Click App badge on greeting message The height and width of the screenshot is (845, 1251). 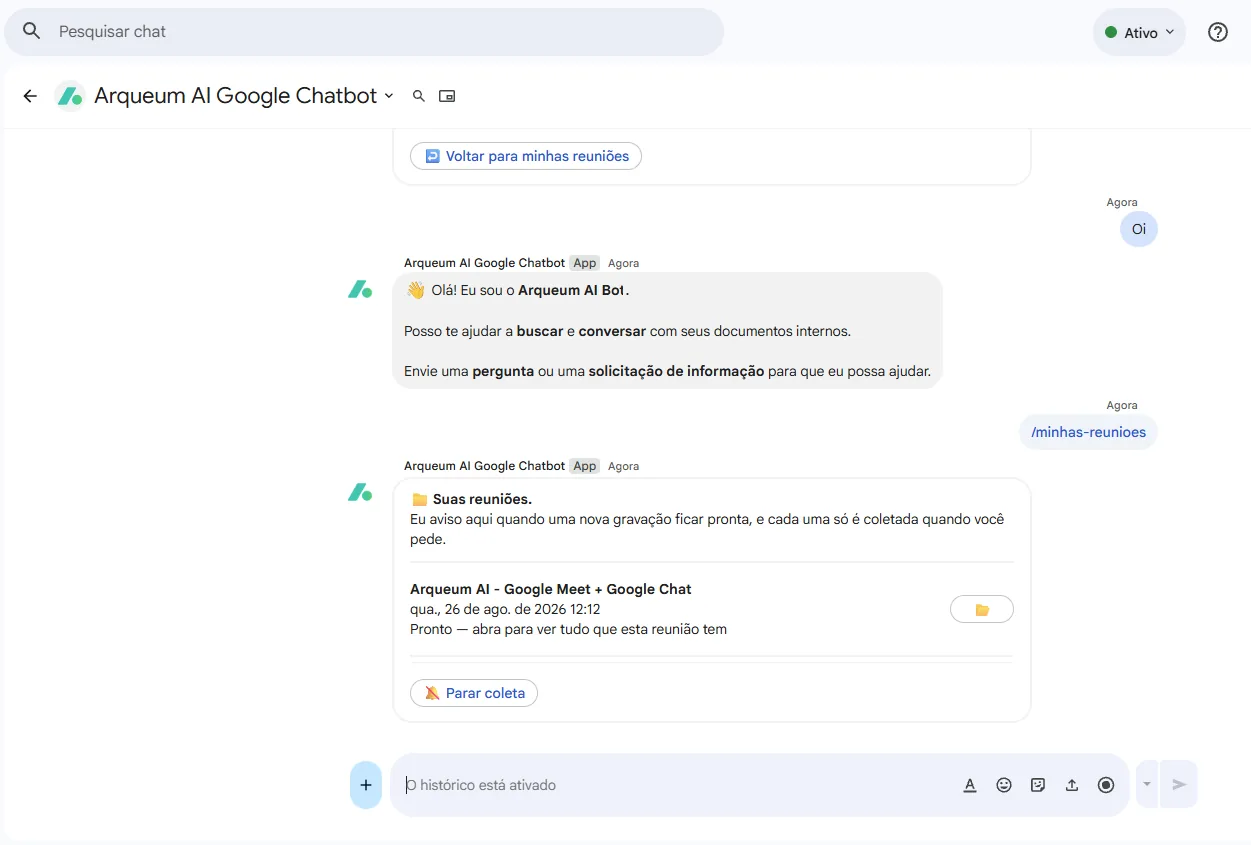[x=584, y=263]
